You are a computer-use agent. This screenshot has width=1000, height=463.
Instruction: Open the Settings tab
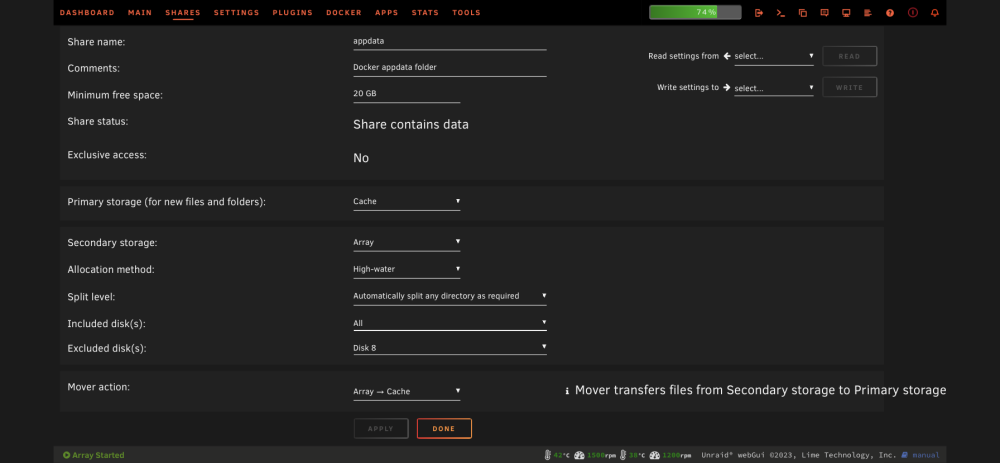pyautogui.click(x=237, y=13)
